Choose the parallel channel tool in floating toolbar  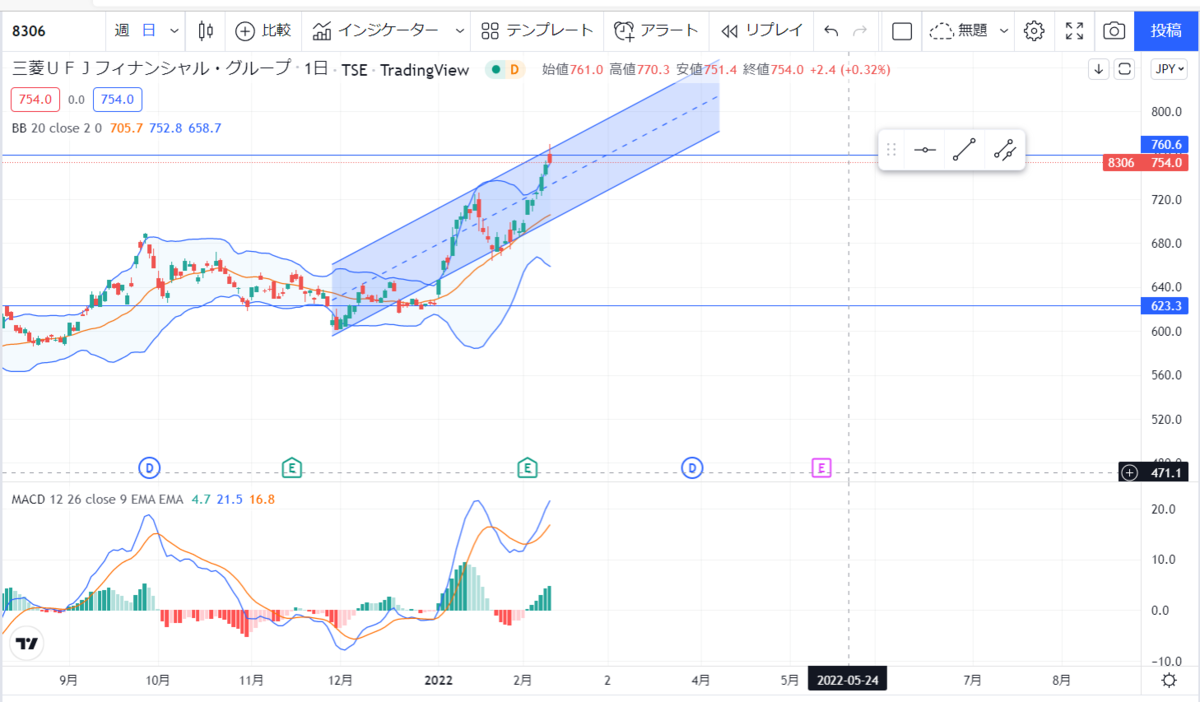1004,150
